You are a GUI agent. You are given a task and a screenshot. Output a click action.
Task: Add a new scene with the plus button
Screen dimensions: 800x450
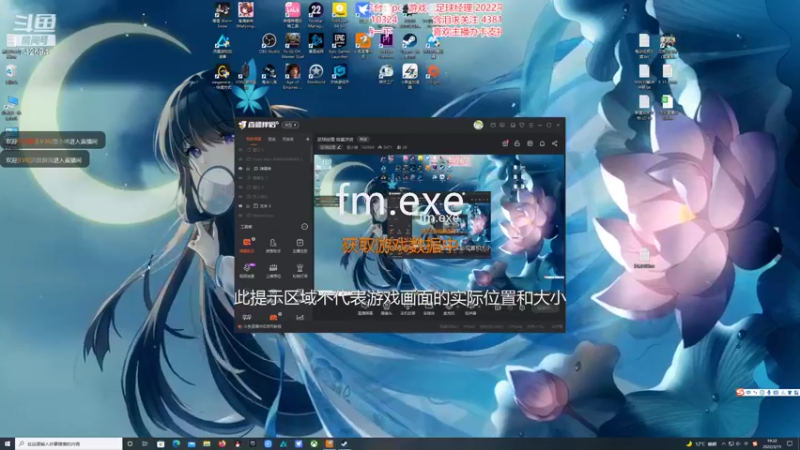(x=307, y=139)
